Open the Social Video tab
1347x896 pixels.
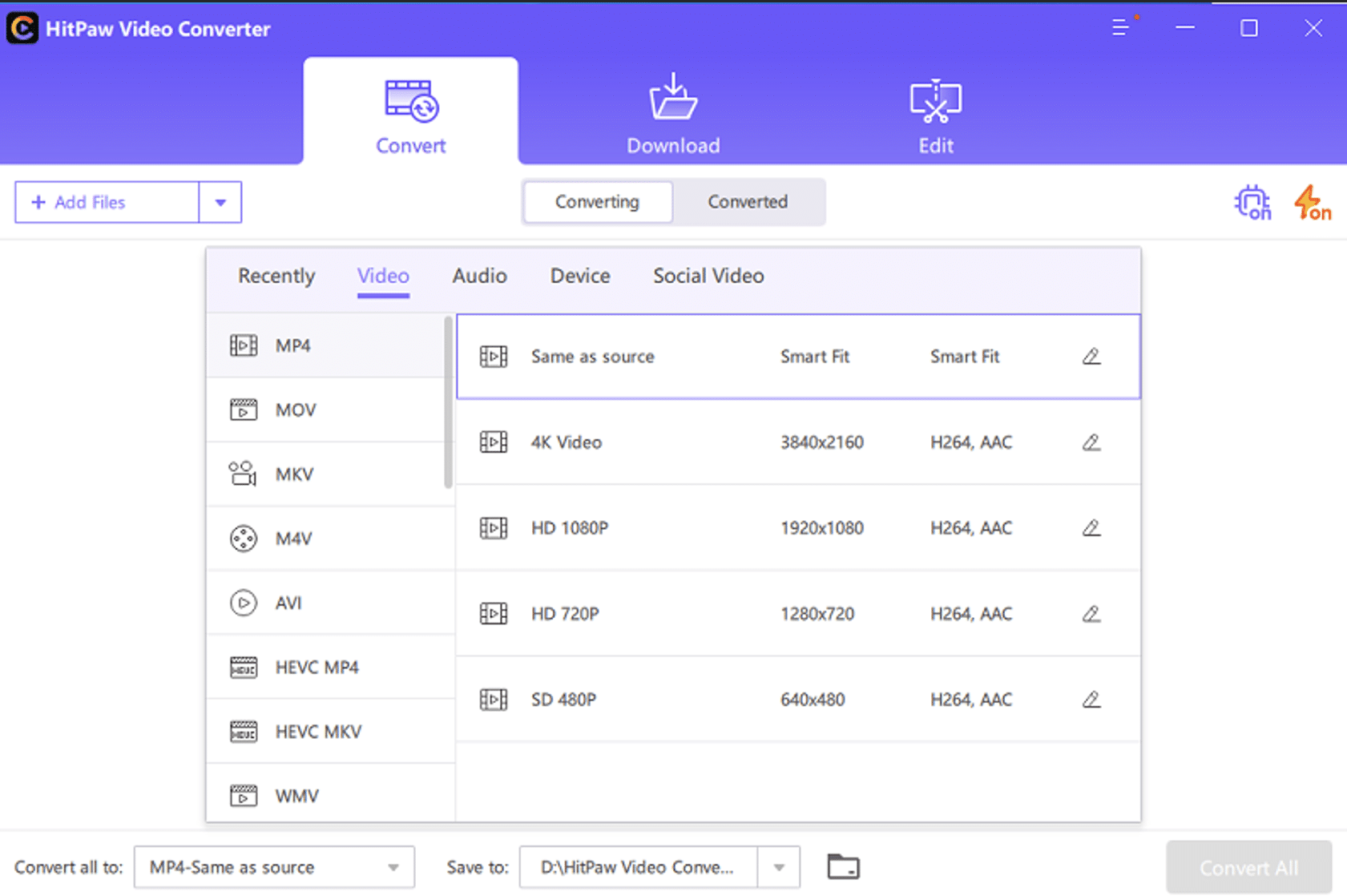tap(708, 276)
